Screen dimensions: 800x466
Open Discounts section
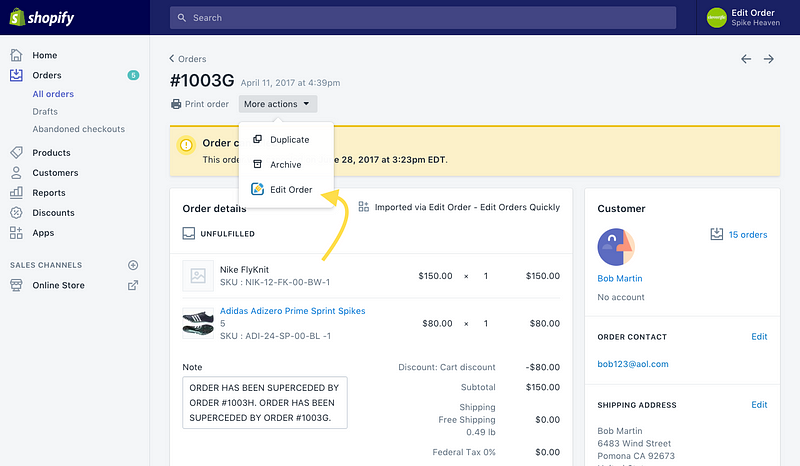[x=53, y=212]
